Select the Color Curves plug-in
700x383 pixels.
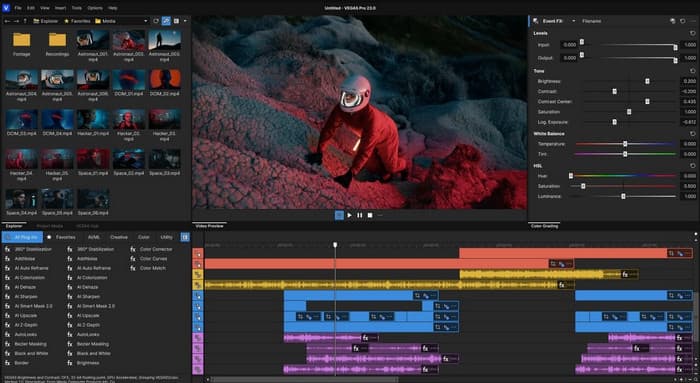pos(149,258)
